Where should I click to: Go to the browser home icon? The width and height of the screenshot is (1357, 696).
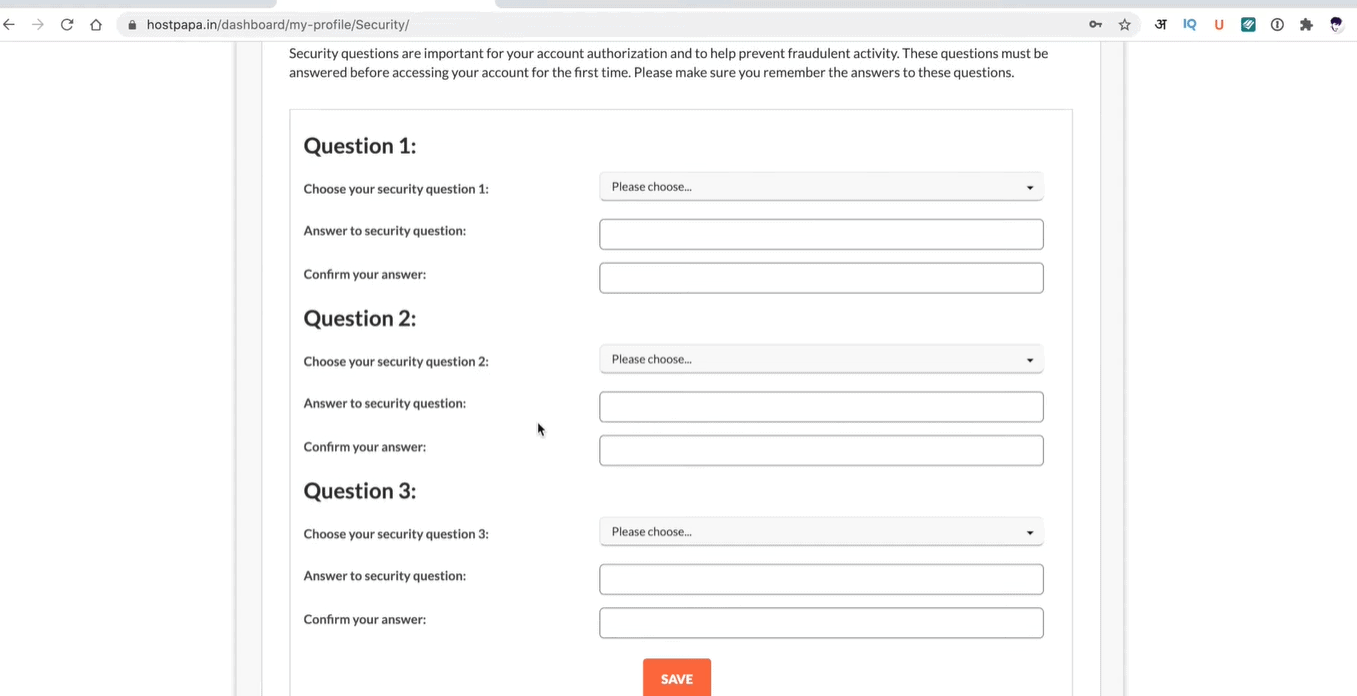[x=96, y=25]
